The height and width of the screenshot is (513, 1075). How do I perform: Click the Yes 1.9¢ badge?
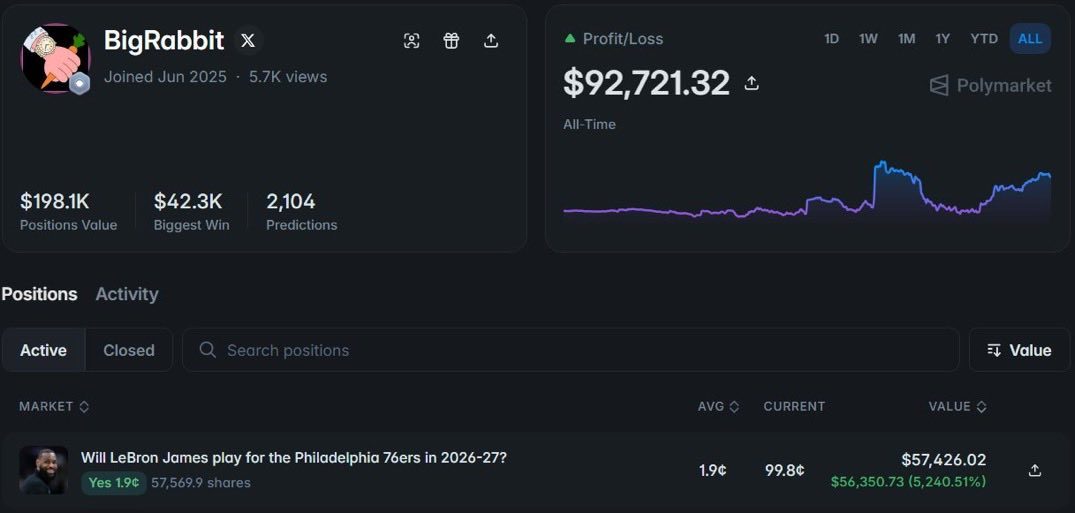114,483
